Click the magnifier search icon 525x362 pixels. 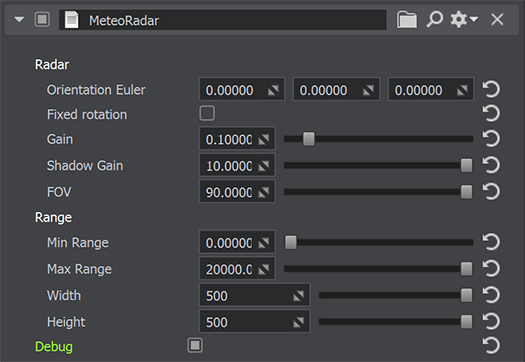pyautogui.click(x=435, y=19)
